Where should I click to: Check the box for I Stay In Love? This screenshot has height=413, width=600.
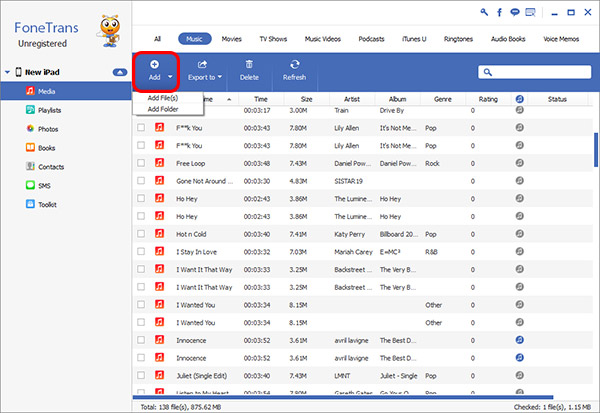141,253
